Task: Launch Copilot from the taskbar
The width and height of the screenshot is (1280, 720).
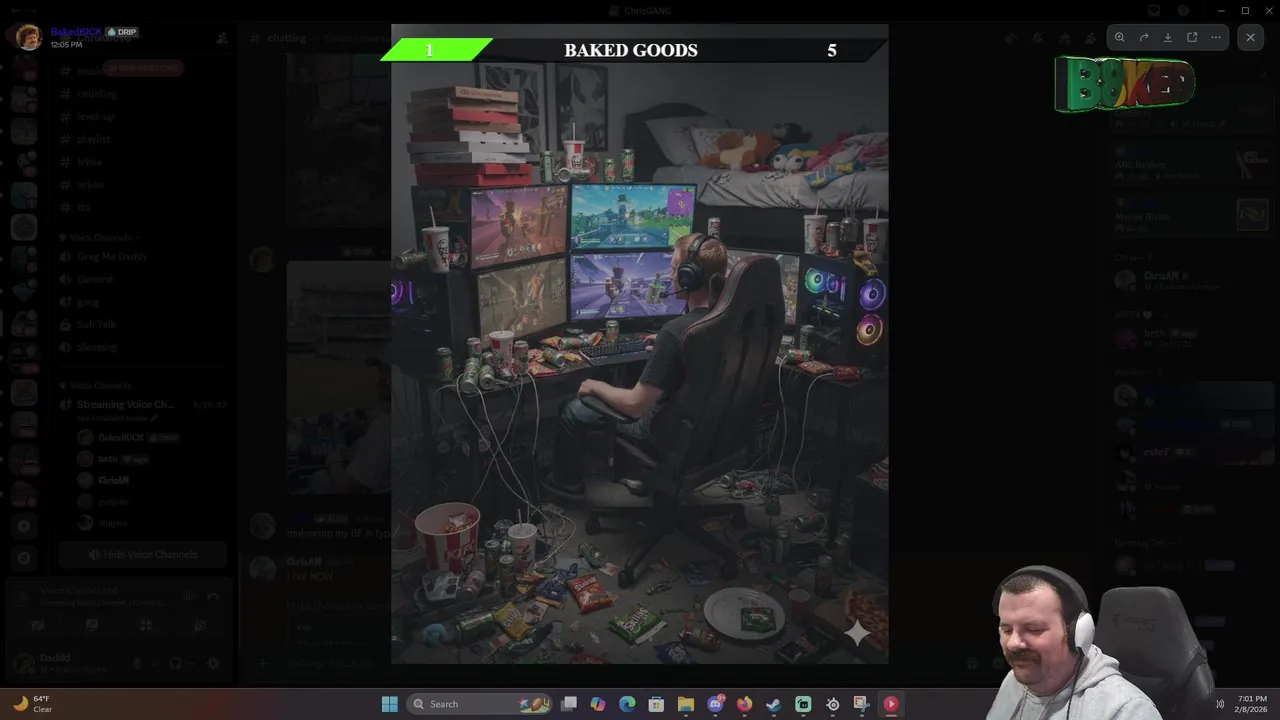Action: coord(598,704)
